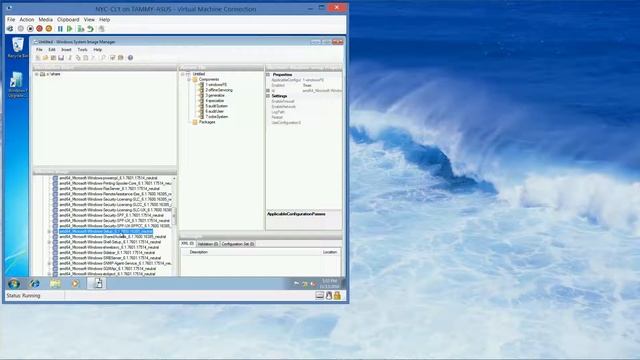Switch to the XML (0) messages tab

(187, 244)
